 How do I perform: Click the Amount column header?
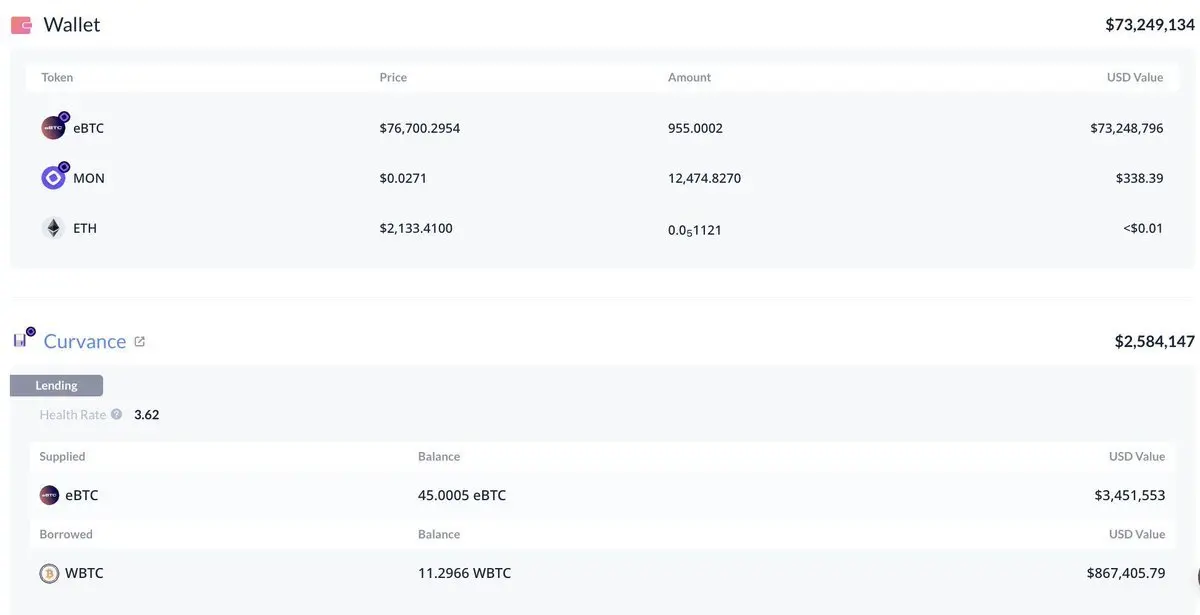pyautogui.click(x=689, y=77)
